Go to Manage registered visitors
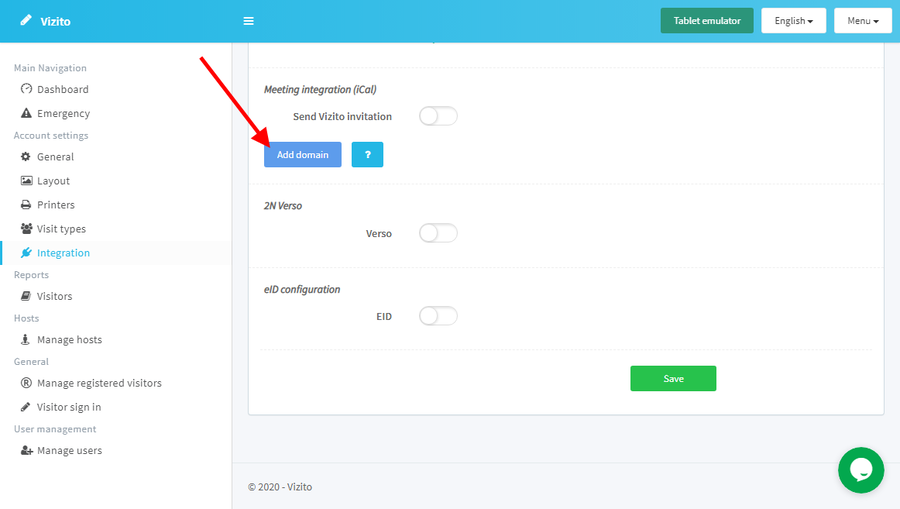Image resolution: width=900 pixels, height=509 pixels. tap(99, 383)
